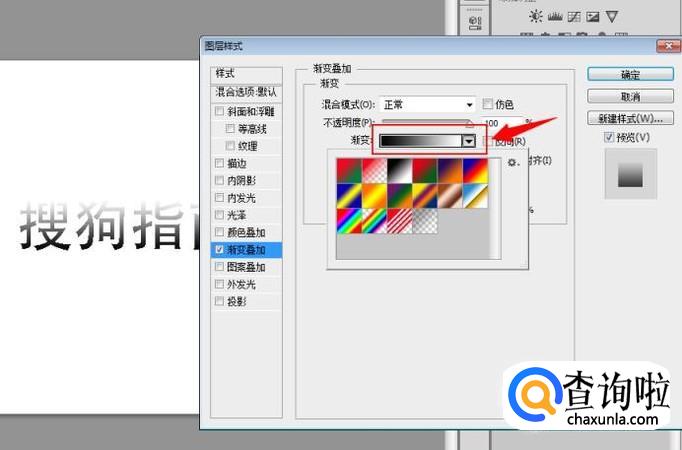Image resolution: width=682 pixels, height=450 pixels.
Task: Click the style preview thumbnail below 预览
Action: coord(630,174)
